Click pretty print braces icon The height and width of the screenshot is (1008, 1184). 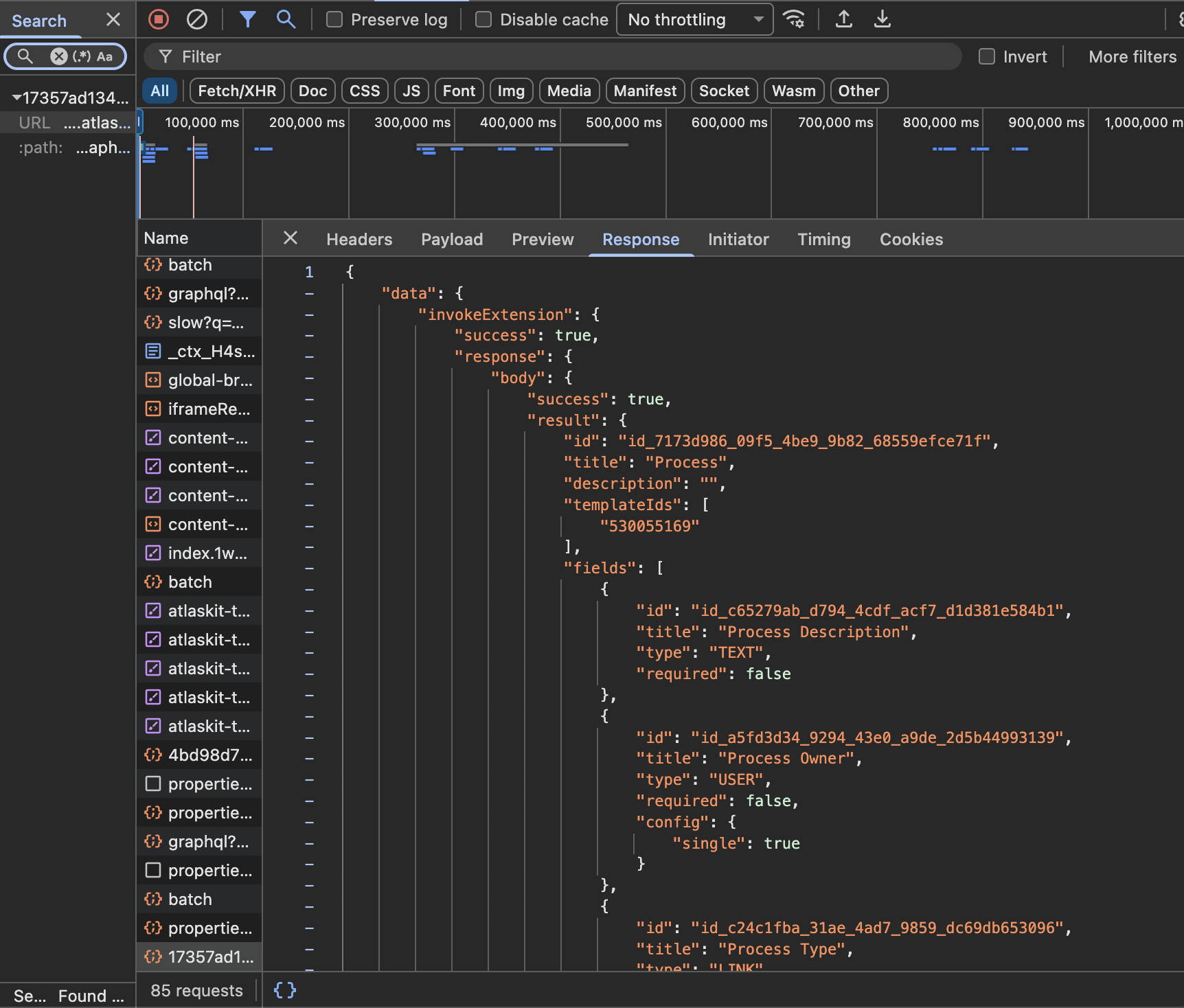[x=285, y=989]
